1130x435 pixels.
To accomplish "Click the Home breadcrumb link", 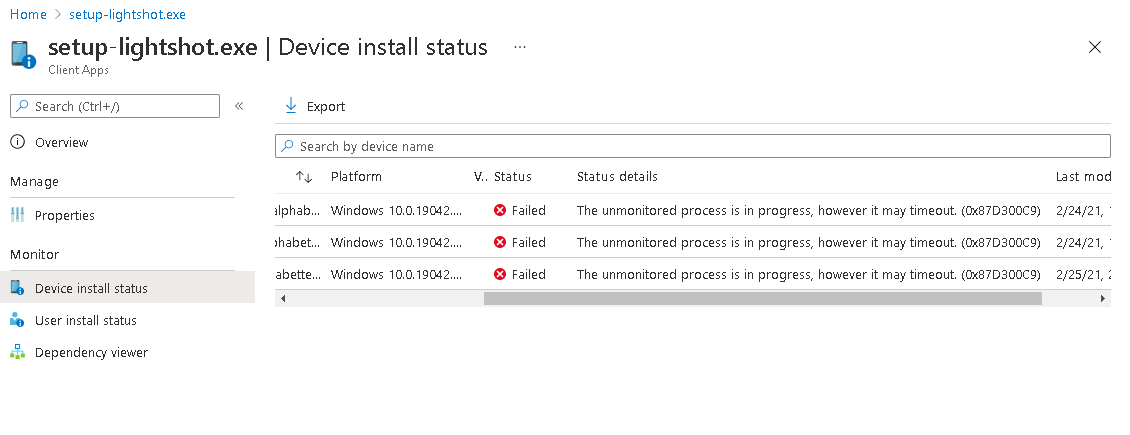I will point(28,15).
